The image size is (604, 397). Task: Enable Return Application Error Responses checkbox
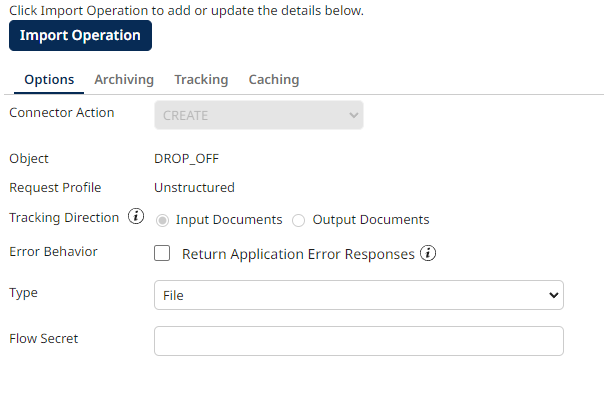[162, 253]
